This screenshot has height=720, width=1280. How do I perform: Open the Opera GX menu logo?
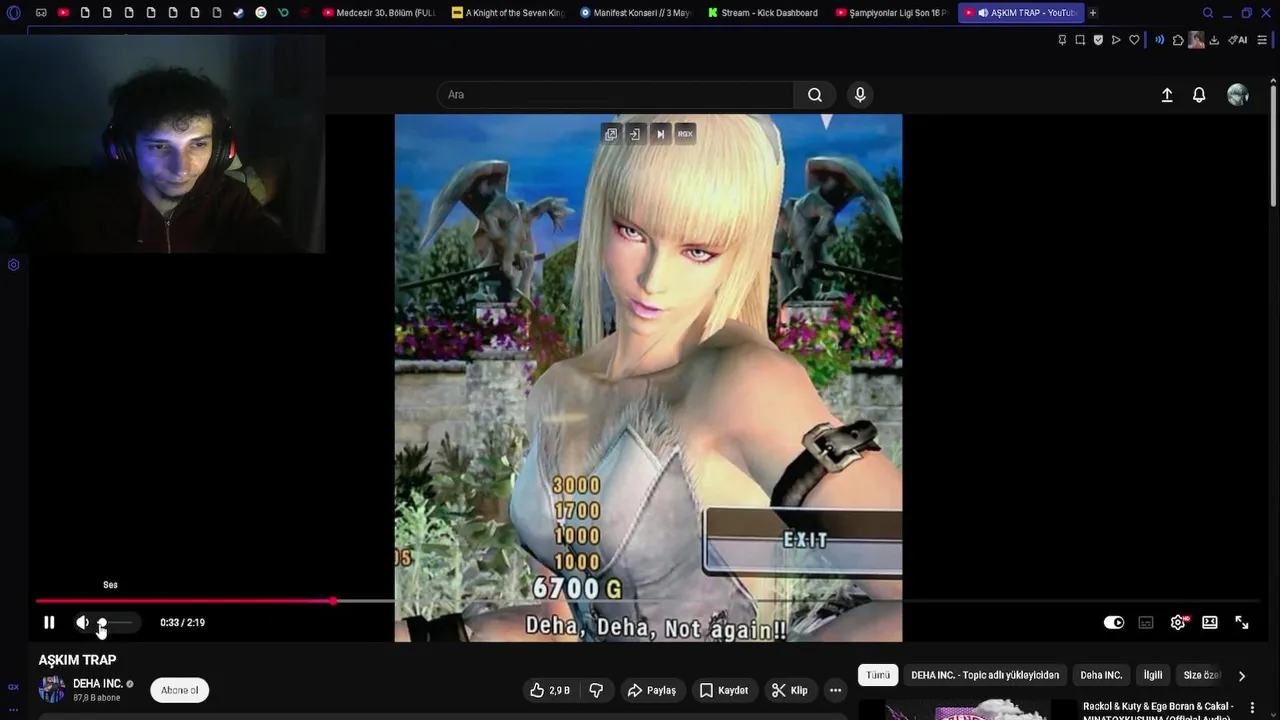pyautogui.click(x=14, y=13)
